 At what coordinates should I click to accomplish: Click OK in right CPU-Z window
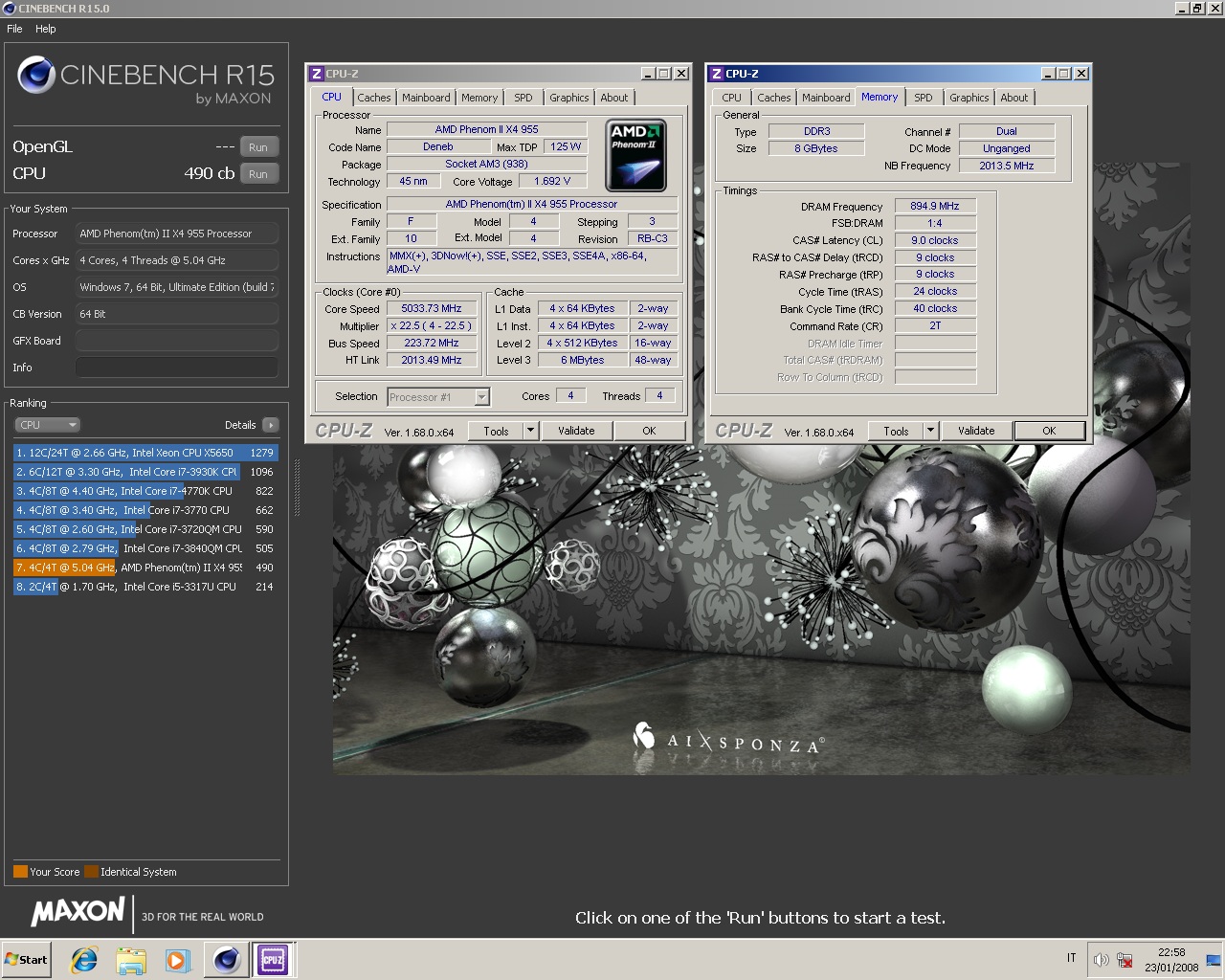point(1049,431)
